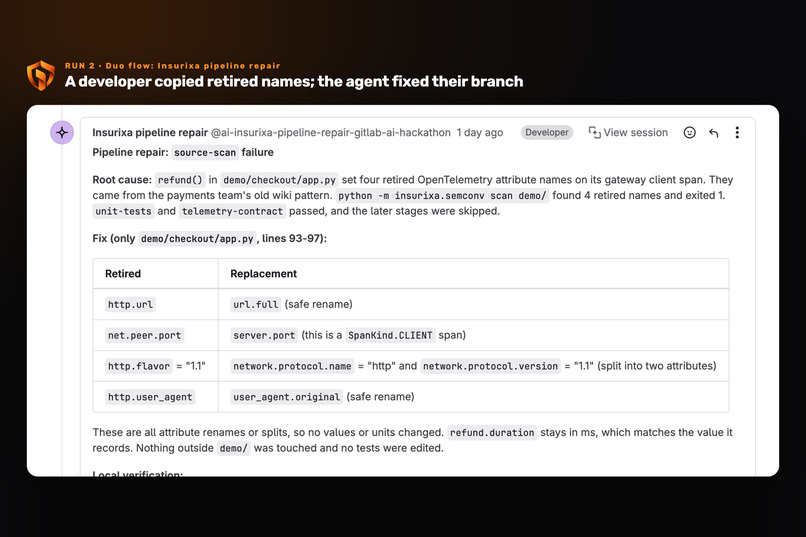Click the Insurixa pipeline repair author name
This screenshot has height=537, width=806.
point(150,133)
